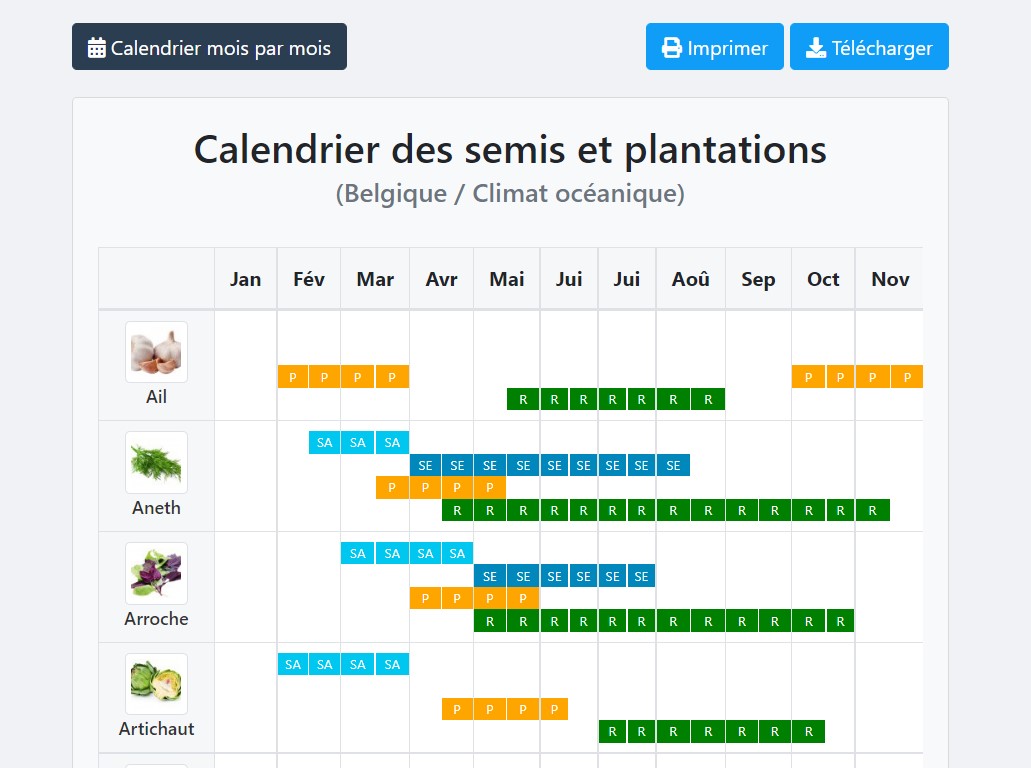Open Calendrier mois par mois view

(209, 47)
